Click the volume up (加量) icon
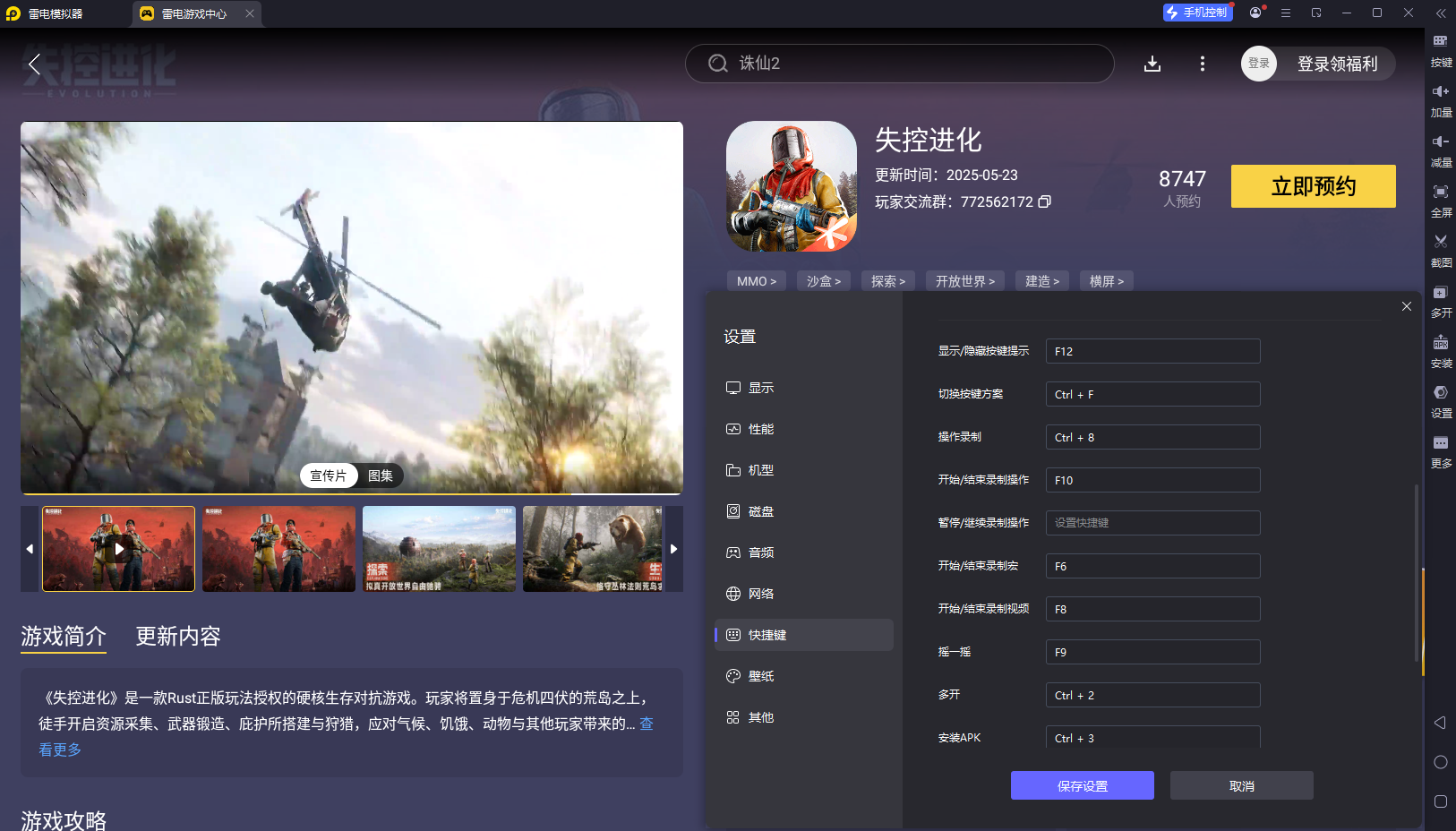The image size is (1456, 831). coord(1442,100)
